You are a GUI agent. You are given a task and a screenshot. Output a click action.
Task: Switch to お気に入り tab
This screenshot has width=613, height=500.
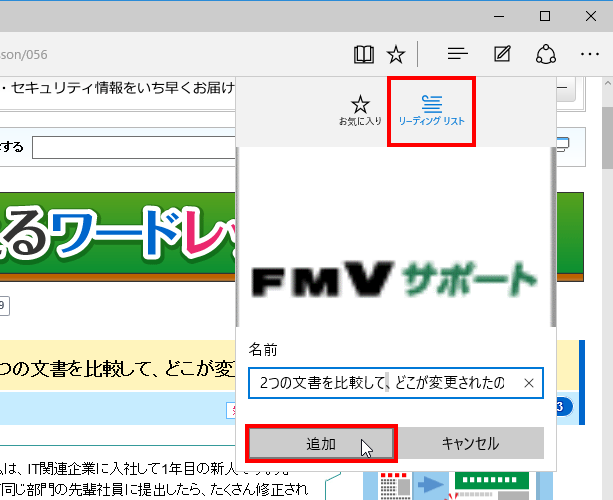(x=360, y=110)
